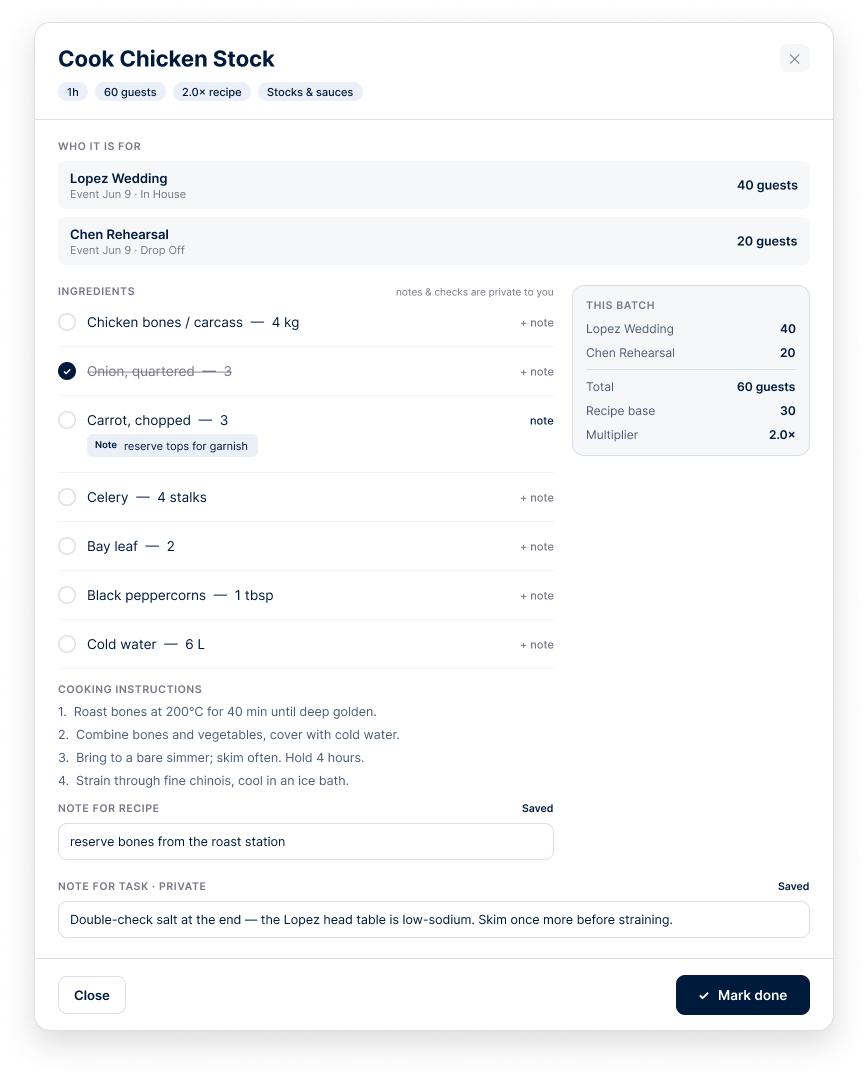Screen dimensions: 868x1077
Task: Click the Mark done button
Action: point(742,995)
